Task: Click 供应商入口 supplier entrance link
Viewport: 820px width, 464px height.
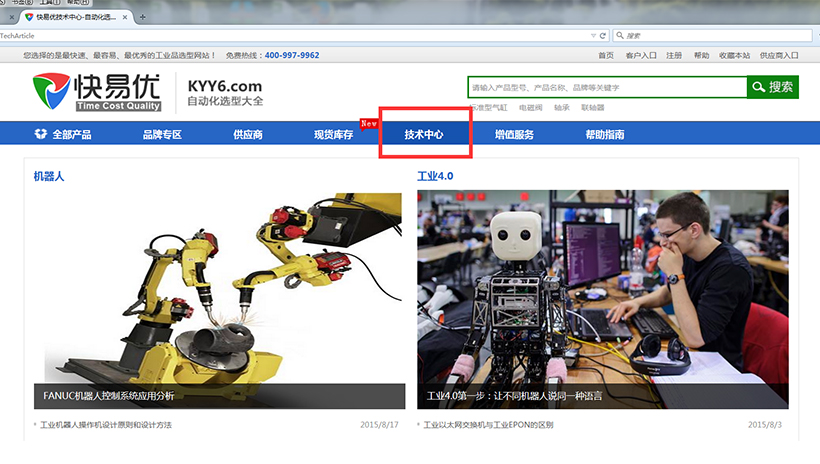Action: pos(779,55)
